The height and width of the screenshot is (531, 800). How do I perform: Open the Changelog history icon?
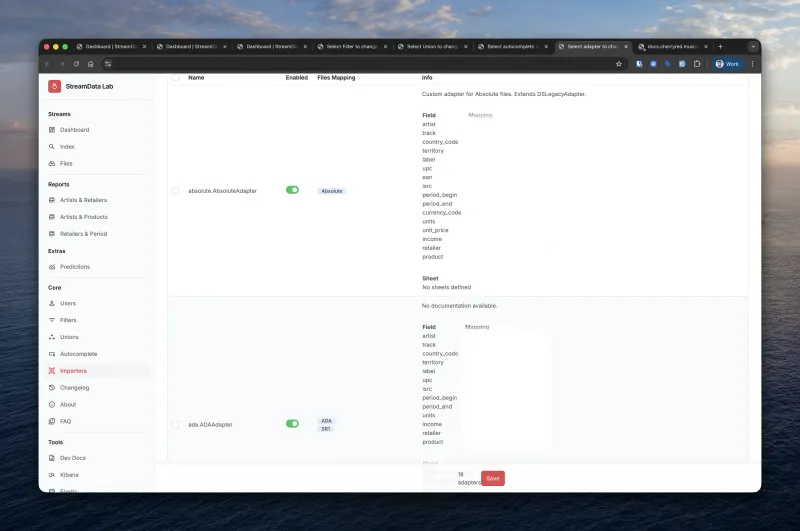(x=52, y=388)
